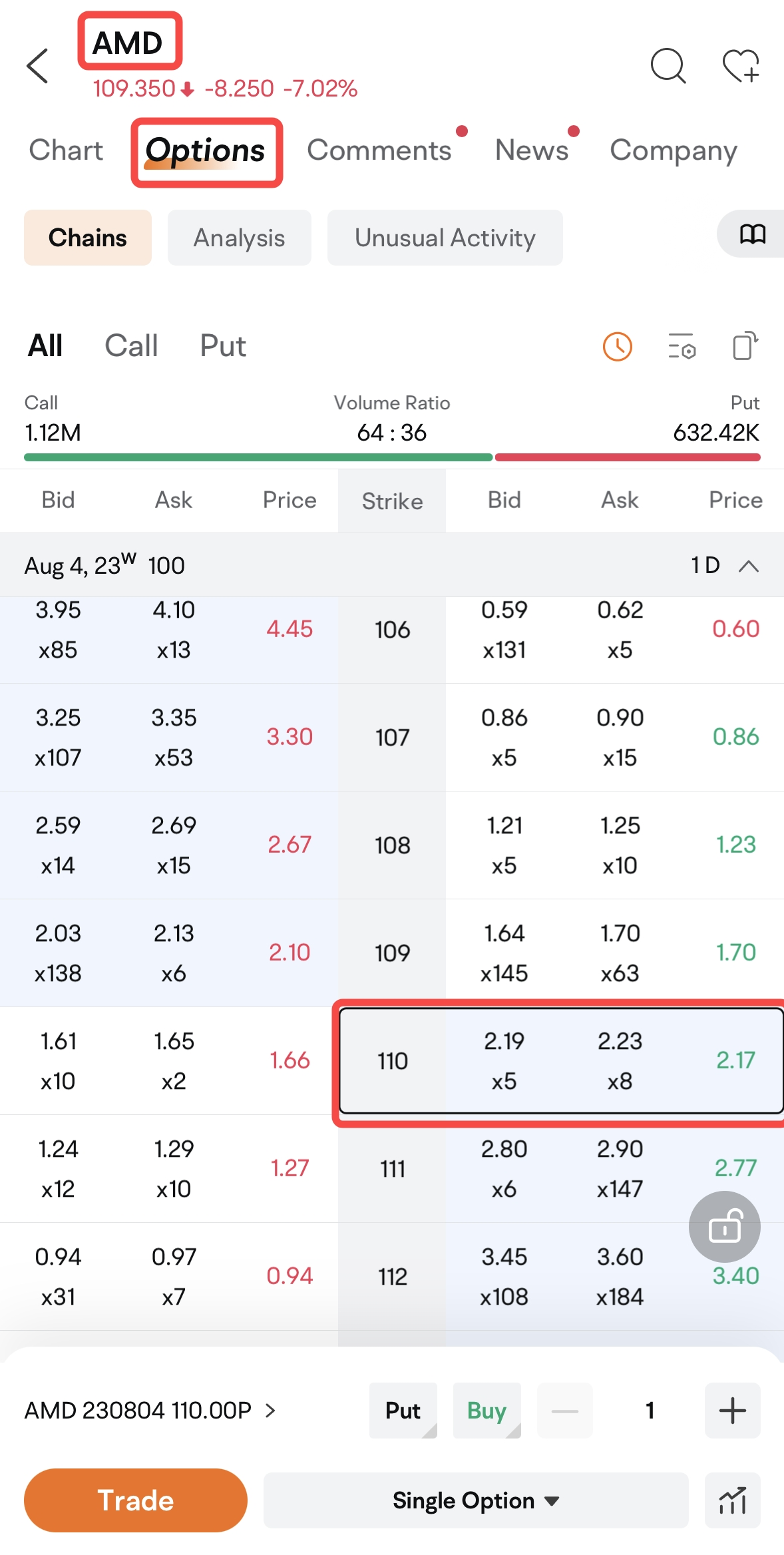Tap the rotate screen icon
The height and width of the screenshot is (1555, 784).
[745, 346]
